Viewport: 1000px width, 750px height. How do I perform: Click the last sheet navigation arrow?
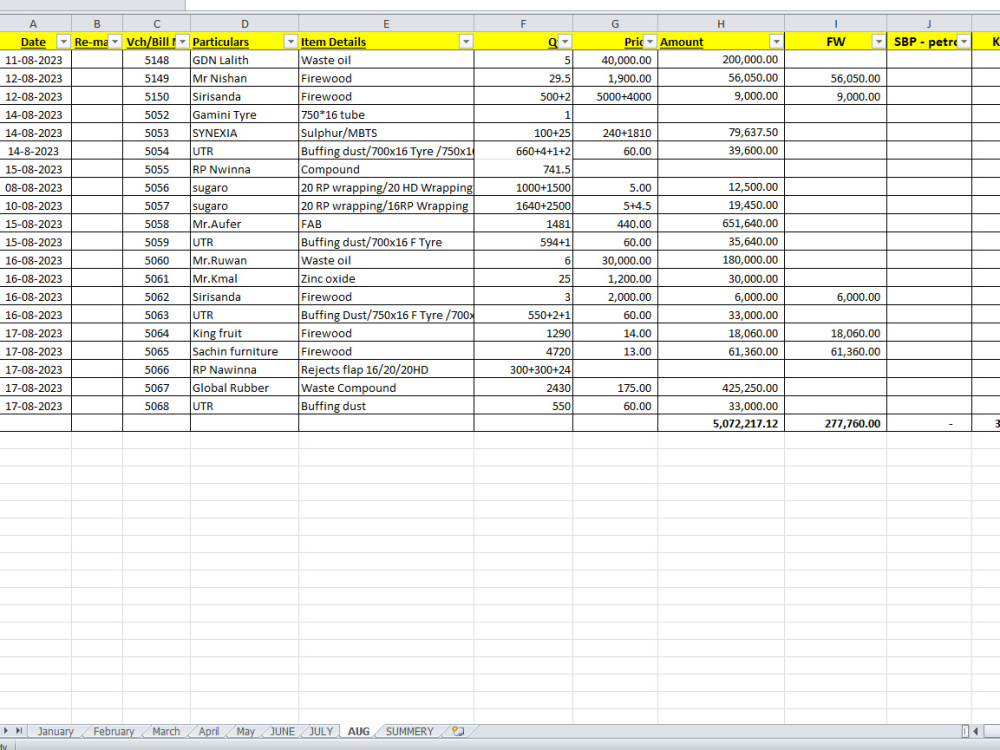click(19, 730)
